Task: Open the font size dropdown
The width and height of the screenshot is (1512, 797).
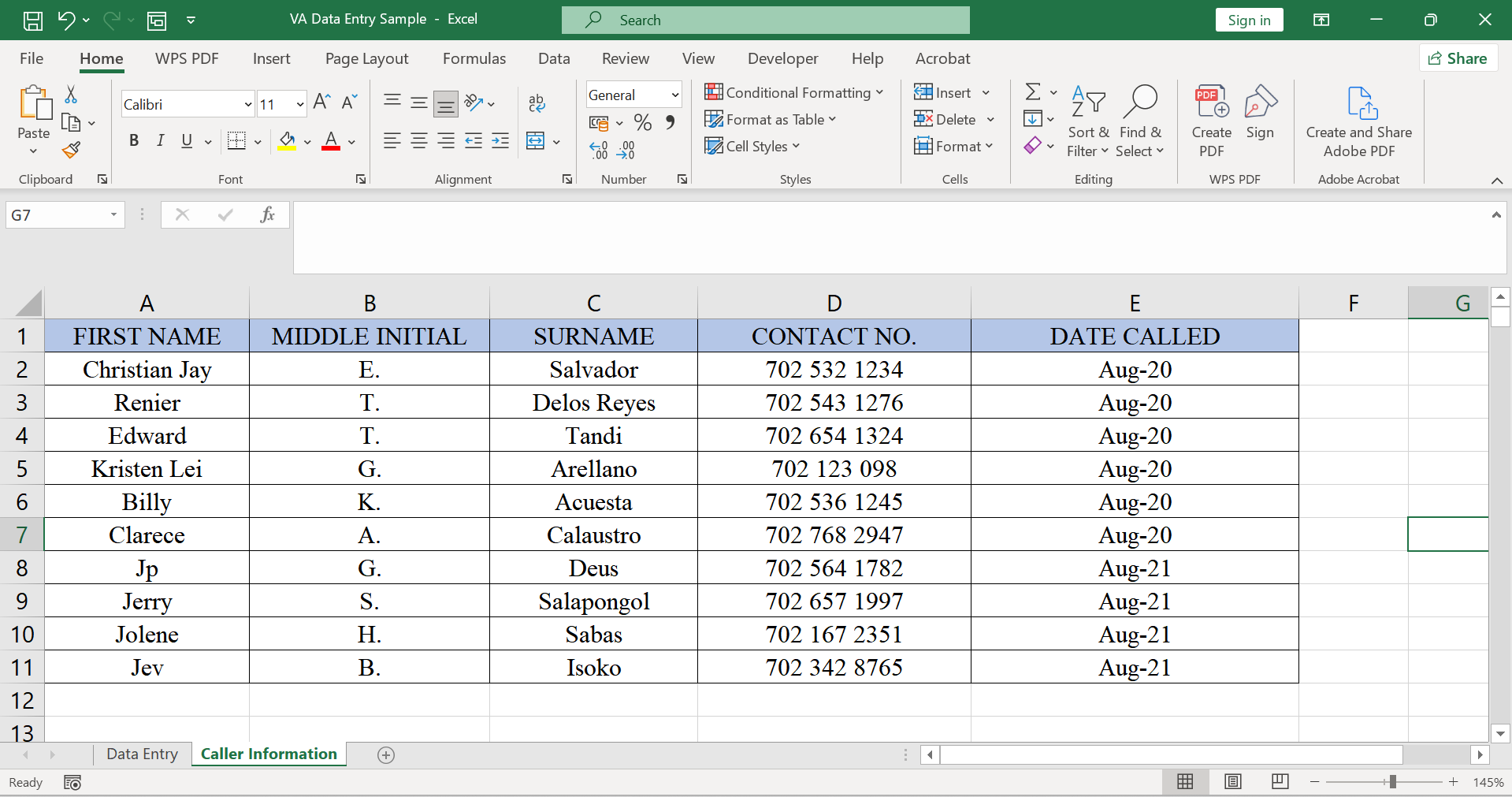Action: pyautogui.click(x=300, y=104)
